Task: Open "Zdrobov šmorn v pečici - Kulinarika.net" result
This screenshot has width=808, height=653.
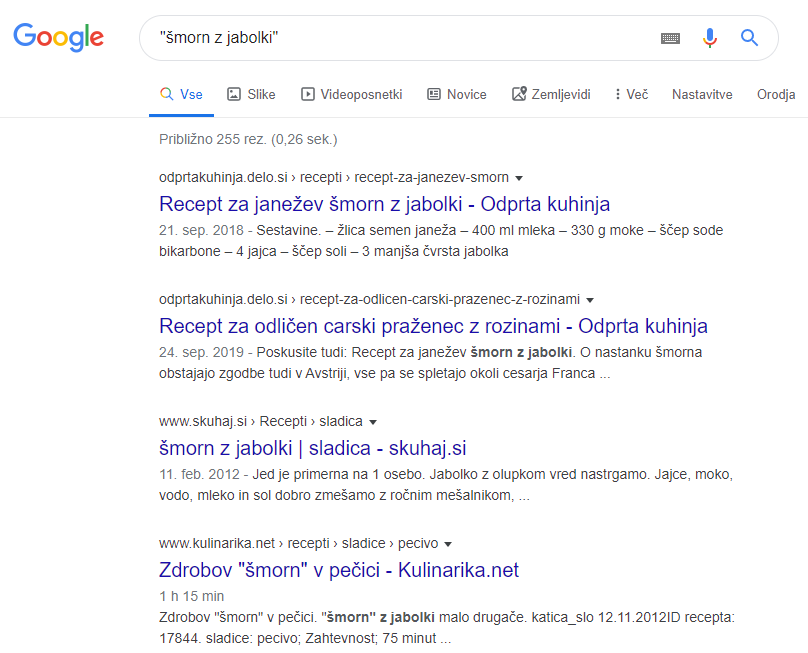Action: point(339,571)
